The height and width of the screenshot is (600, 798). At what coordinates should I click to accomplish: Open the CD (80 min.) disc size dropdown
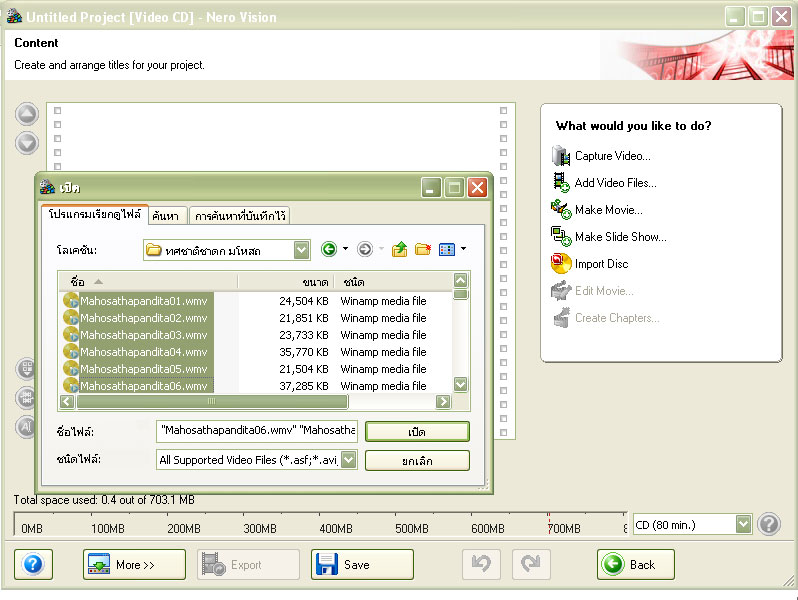pos(743,524)
